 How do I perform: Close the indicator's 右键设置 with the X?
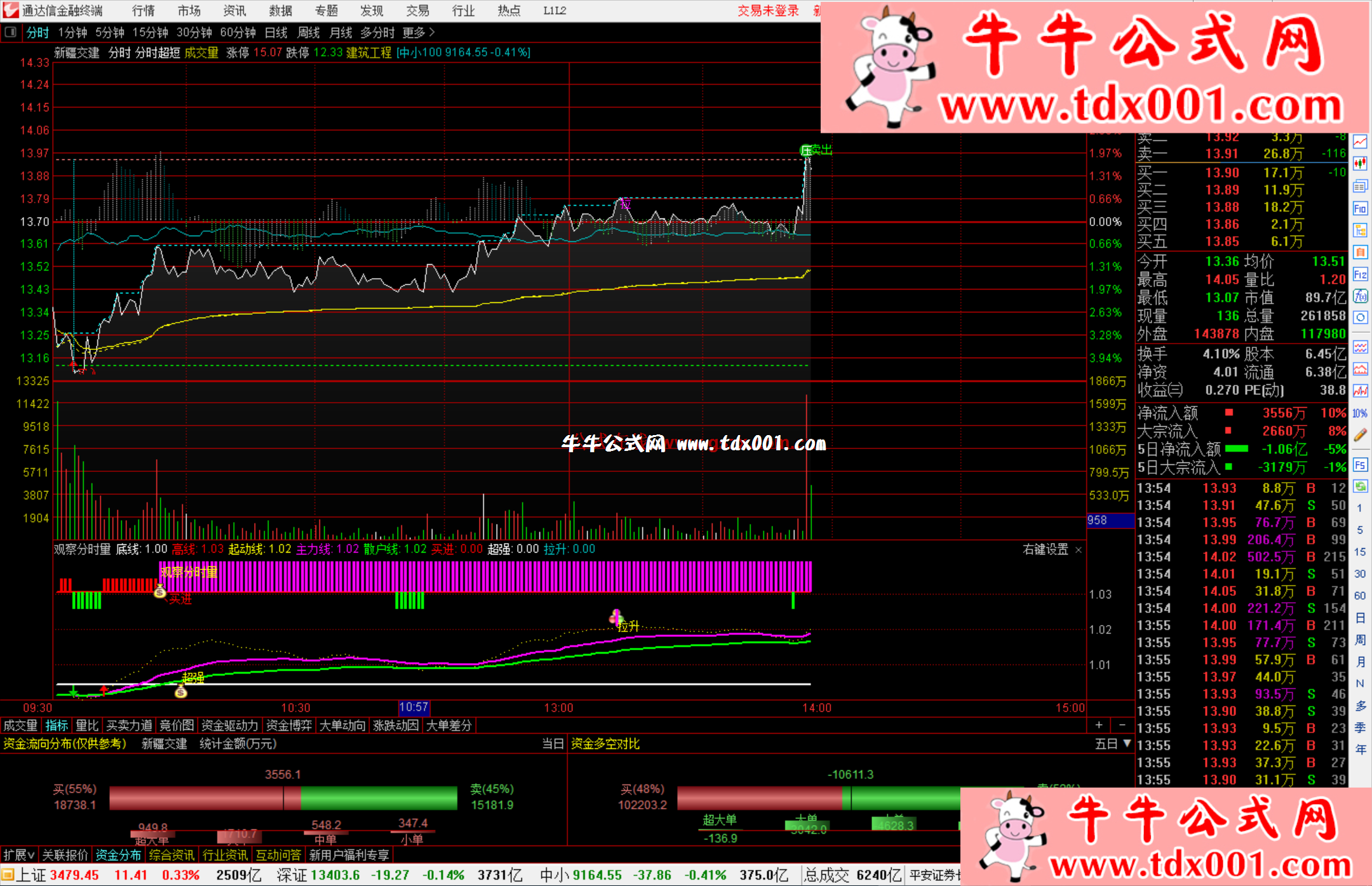1078,550
